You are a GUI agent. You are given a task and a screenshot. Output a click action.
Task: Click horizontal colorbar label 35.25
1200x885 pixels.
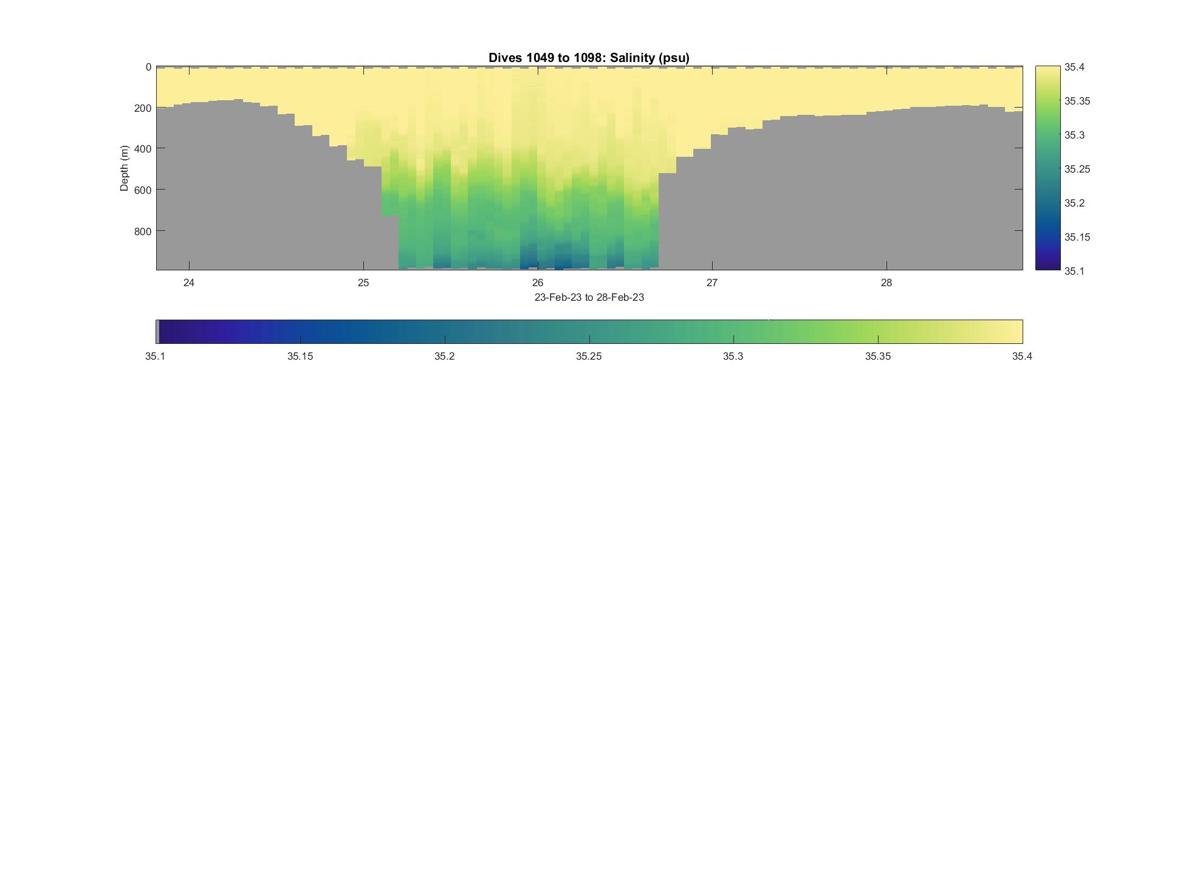click(589, 356)
